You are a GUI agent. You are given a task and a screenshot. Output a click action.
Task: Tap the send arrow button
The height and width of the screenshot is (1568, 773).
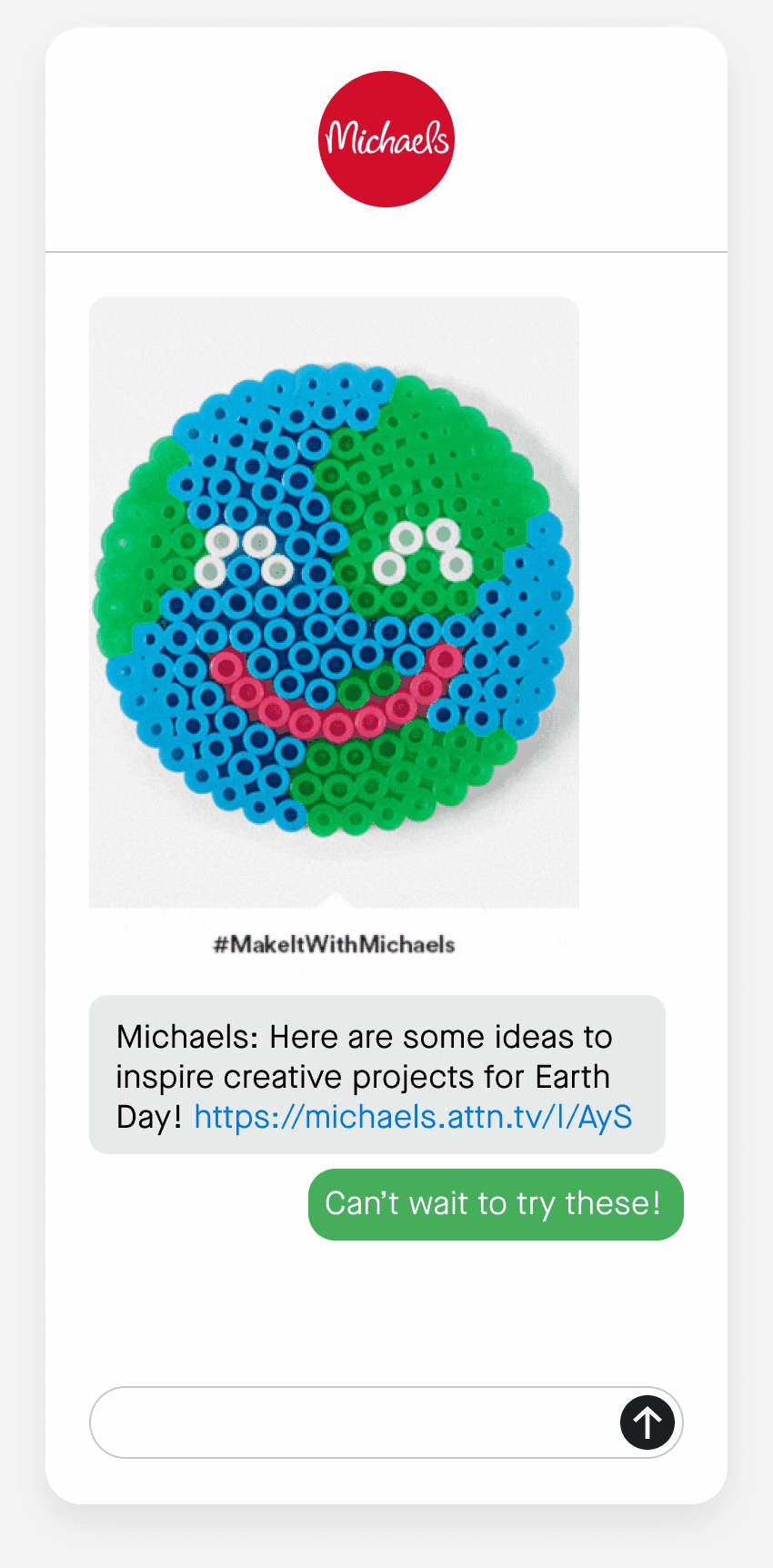point(648,1422)
